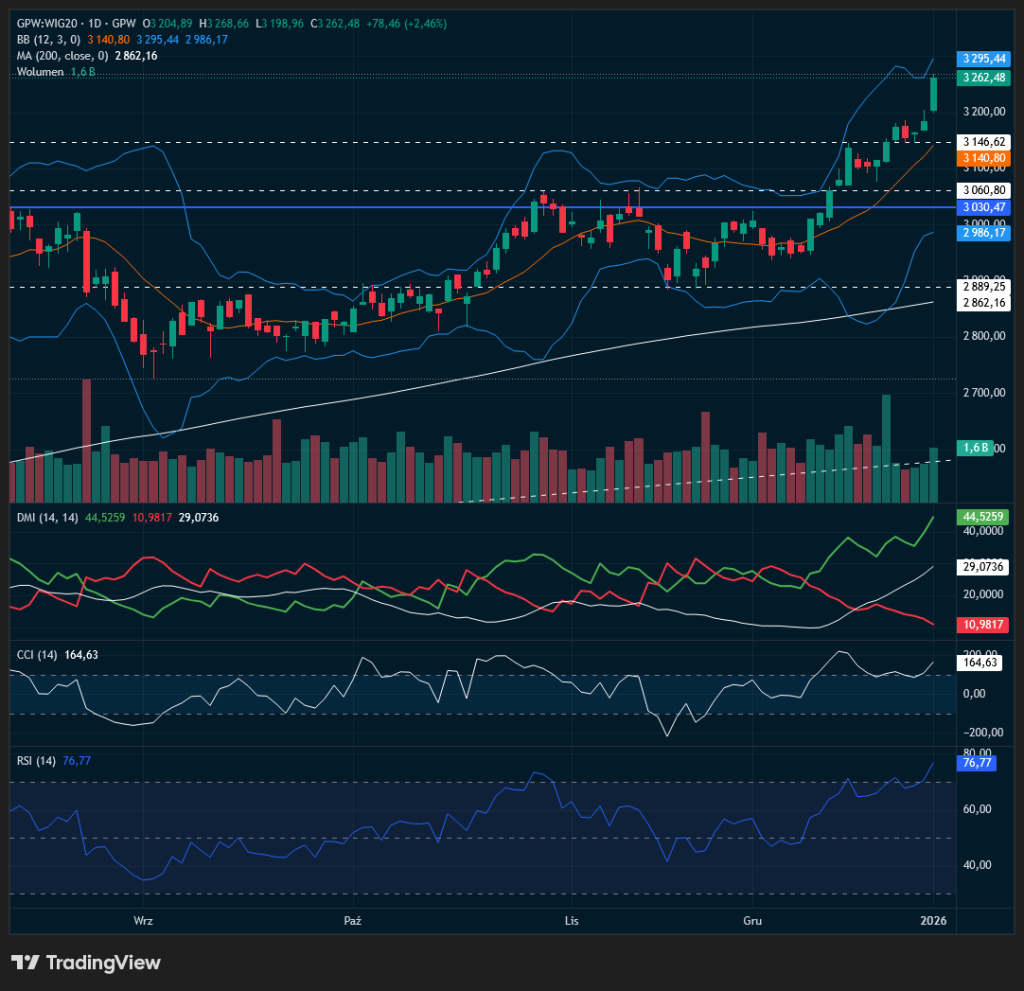Click the green 44,5259 DMI value label
Image resolution: width=1024 pixels, height=991 pixels.
click(x=983, y=517)
